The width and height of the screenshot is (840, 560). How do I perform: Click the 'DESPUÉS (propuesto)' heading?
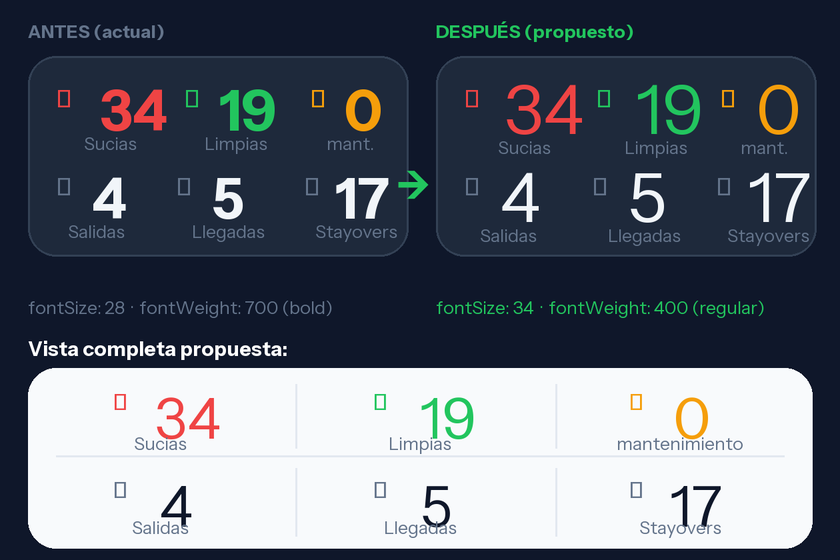534,32
